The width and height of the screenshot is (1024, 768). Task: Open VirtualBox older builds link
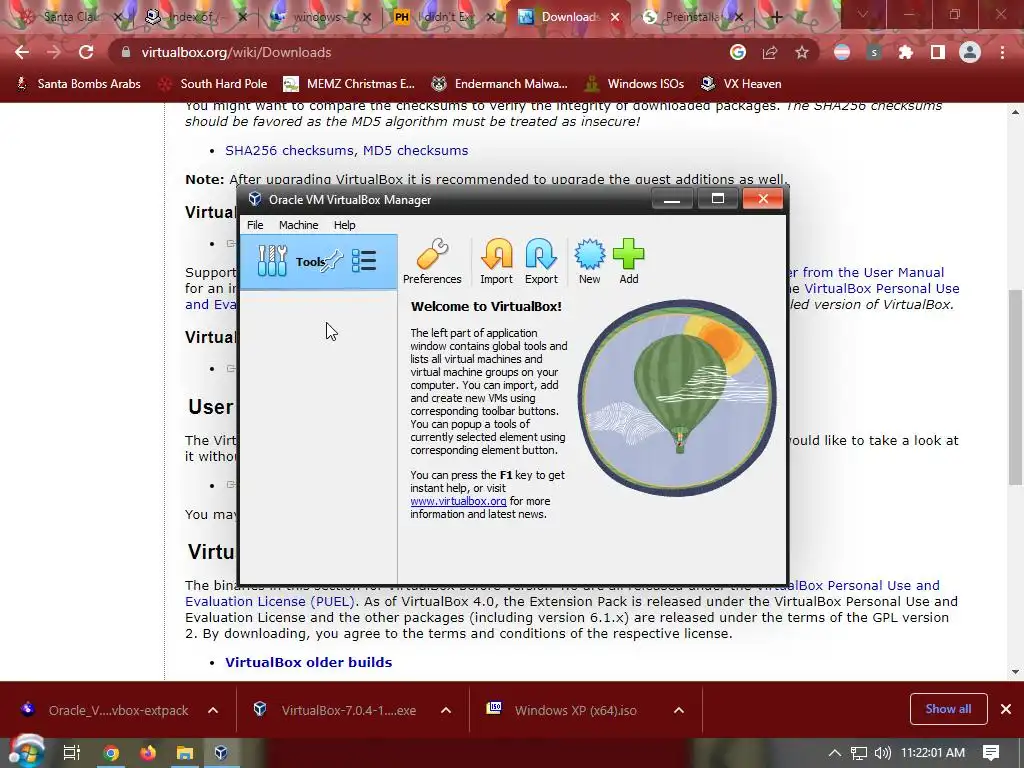click(308, 662)
